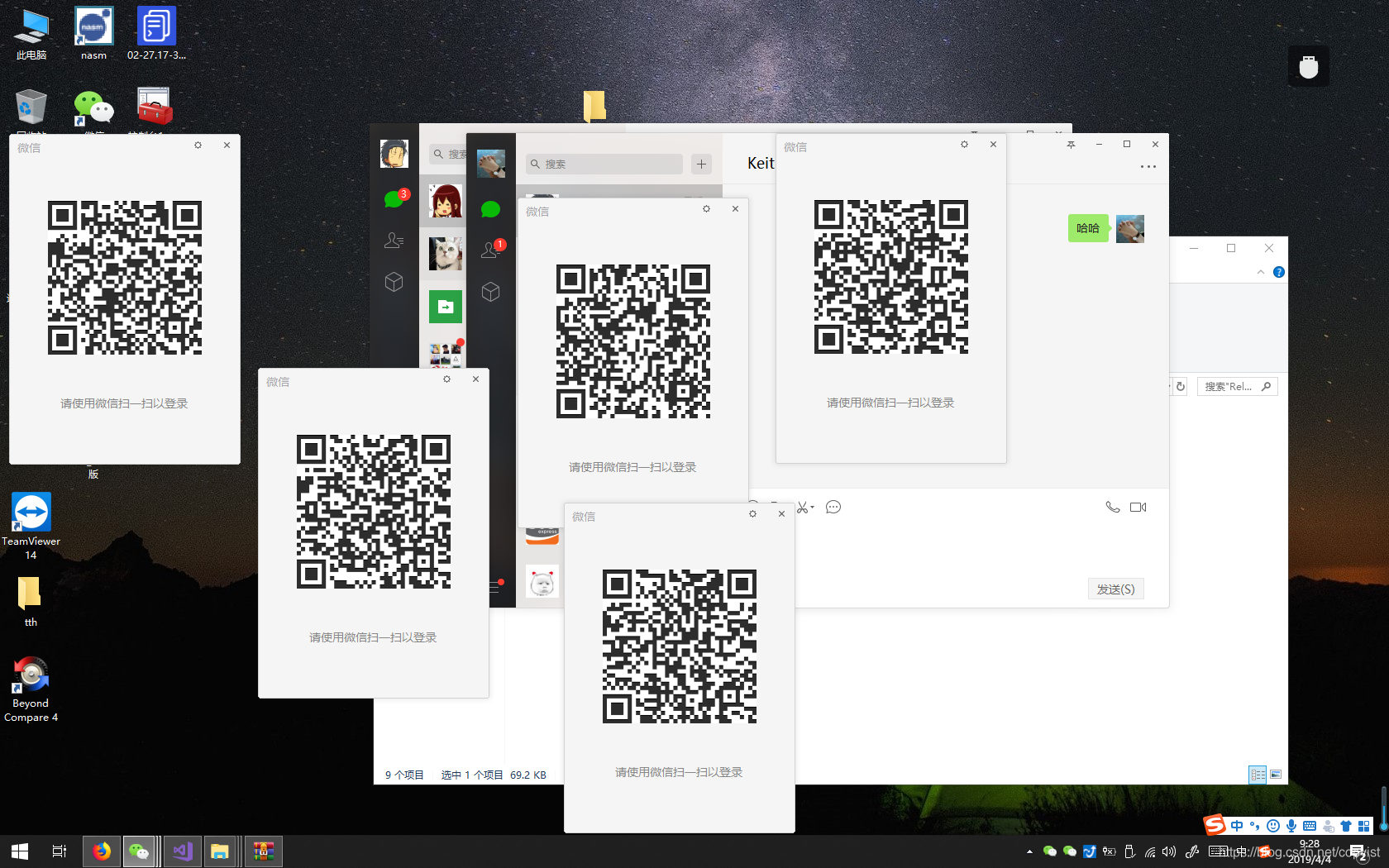Open settings gear on login window covering Keit title
The width and height of the screenshot is (1389, 868).
pyautogui.click(x=964, y=144)
